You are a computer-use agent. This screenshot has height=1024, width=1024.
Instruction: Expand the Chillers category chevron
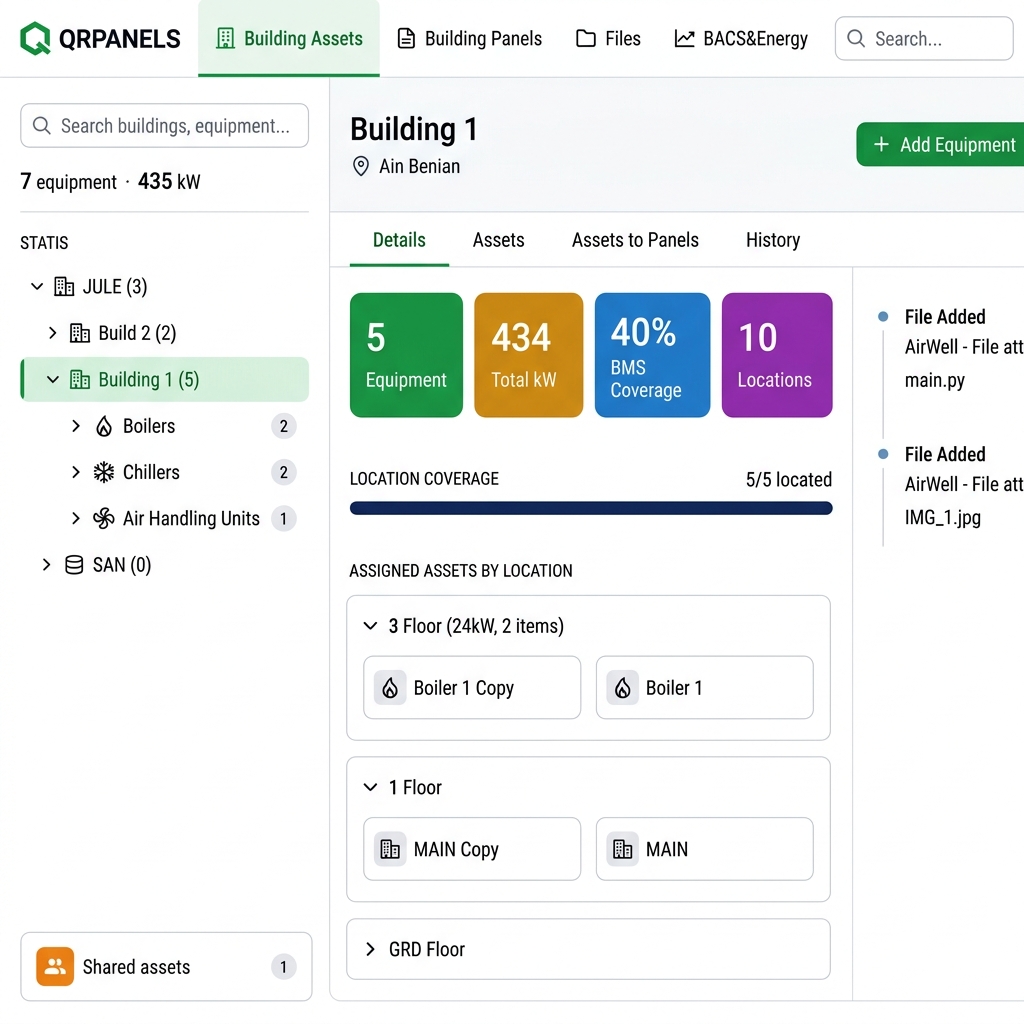click(x=76, y=472)
